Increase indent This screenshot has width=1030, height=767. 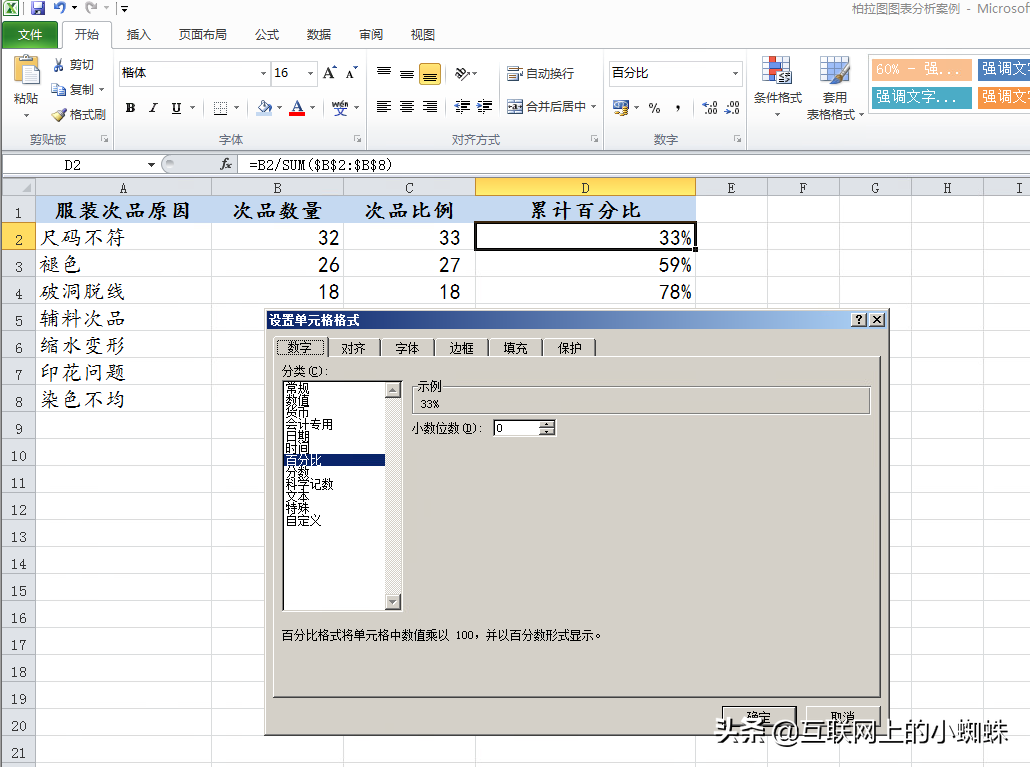pos(485,106)
